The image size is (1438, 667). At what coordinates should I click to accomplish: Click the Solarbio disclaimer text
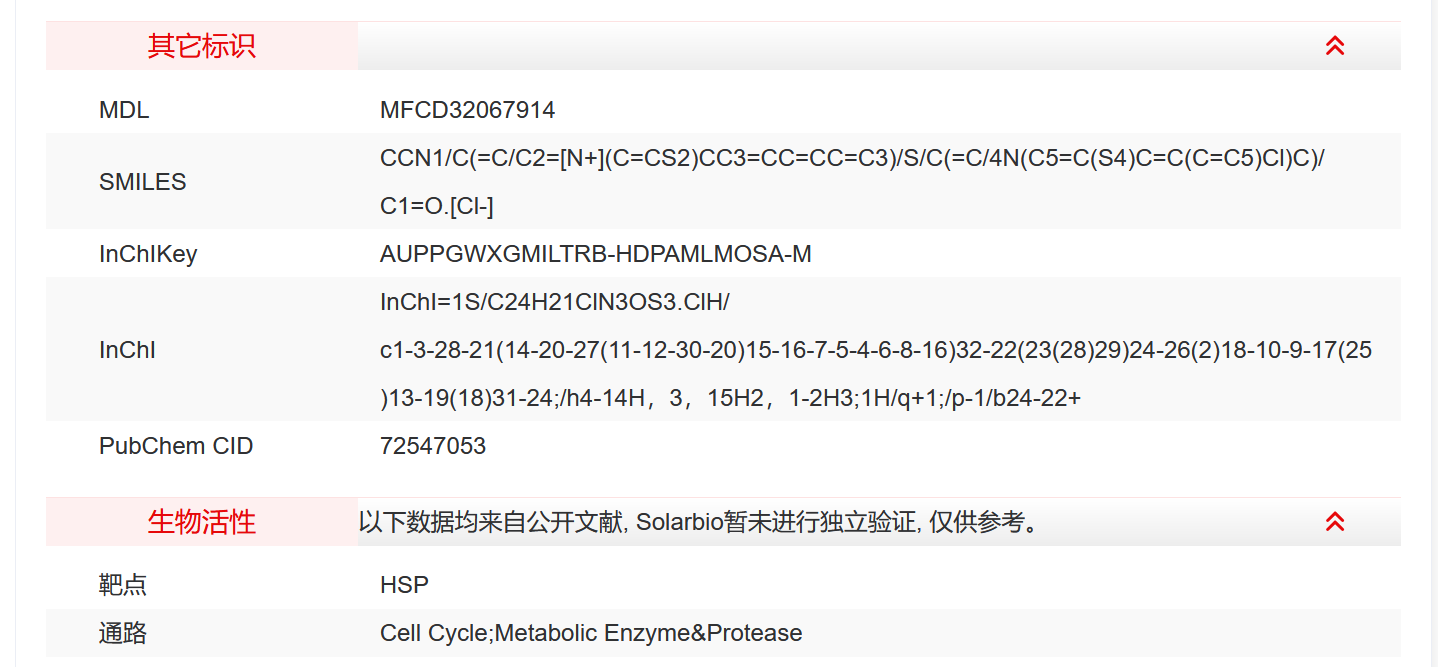tap(698, 522)
